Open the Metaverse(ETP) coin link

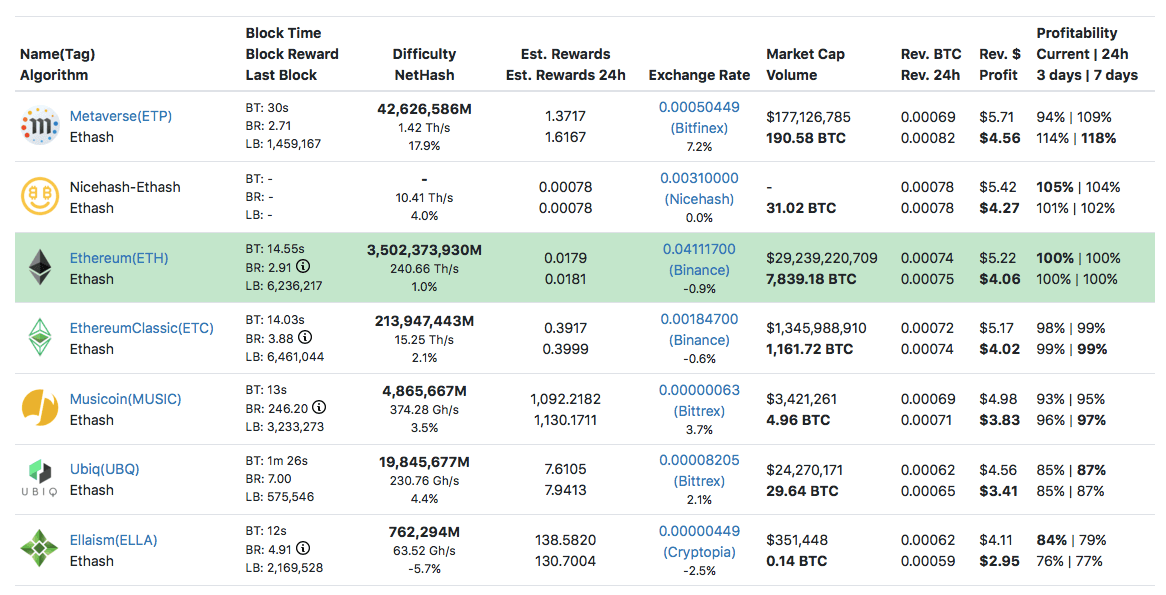(x=120, y=116)
